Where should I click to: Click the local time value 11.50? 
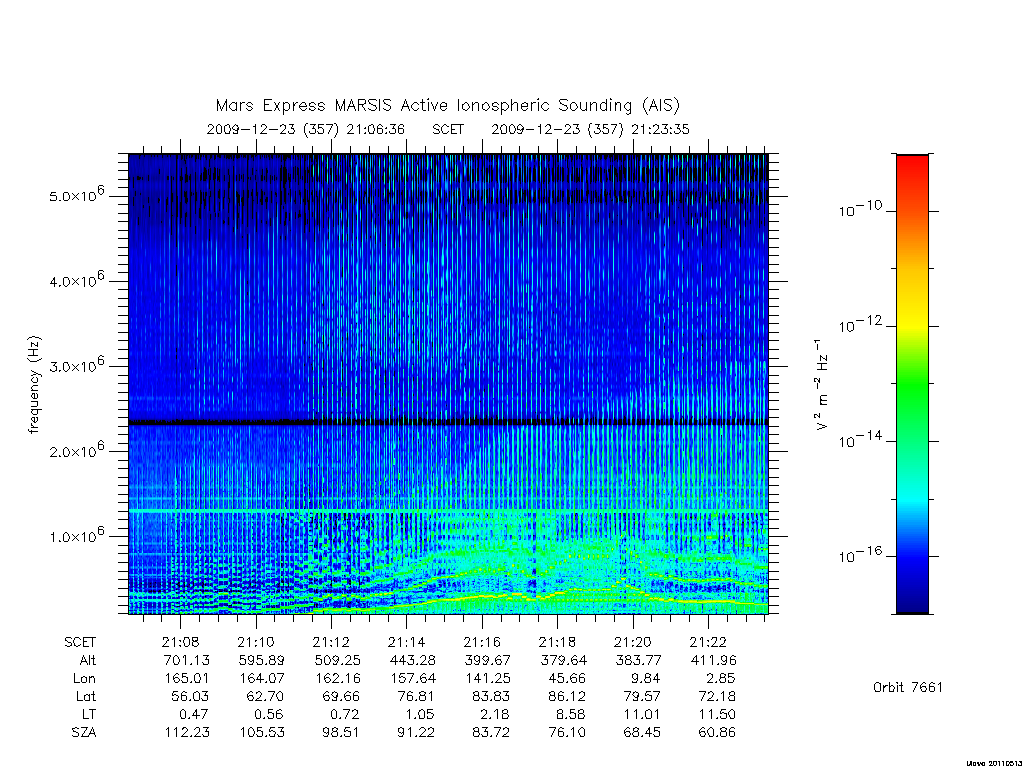click(x=717, y=714)
